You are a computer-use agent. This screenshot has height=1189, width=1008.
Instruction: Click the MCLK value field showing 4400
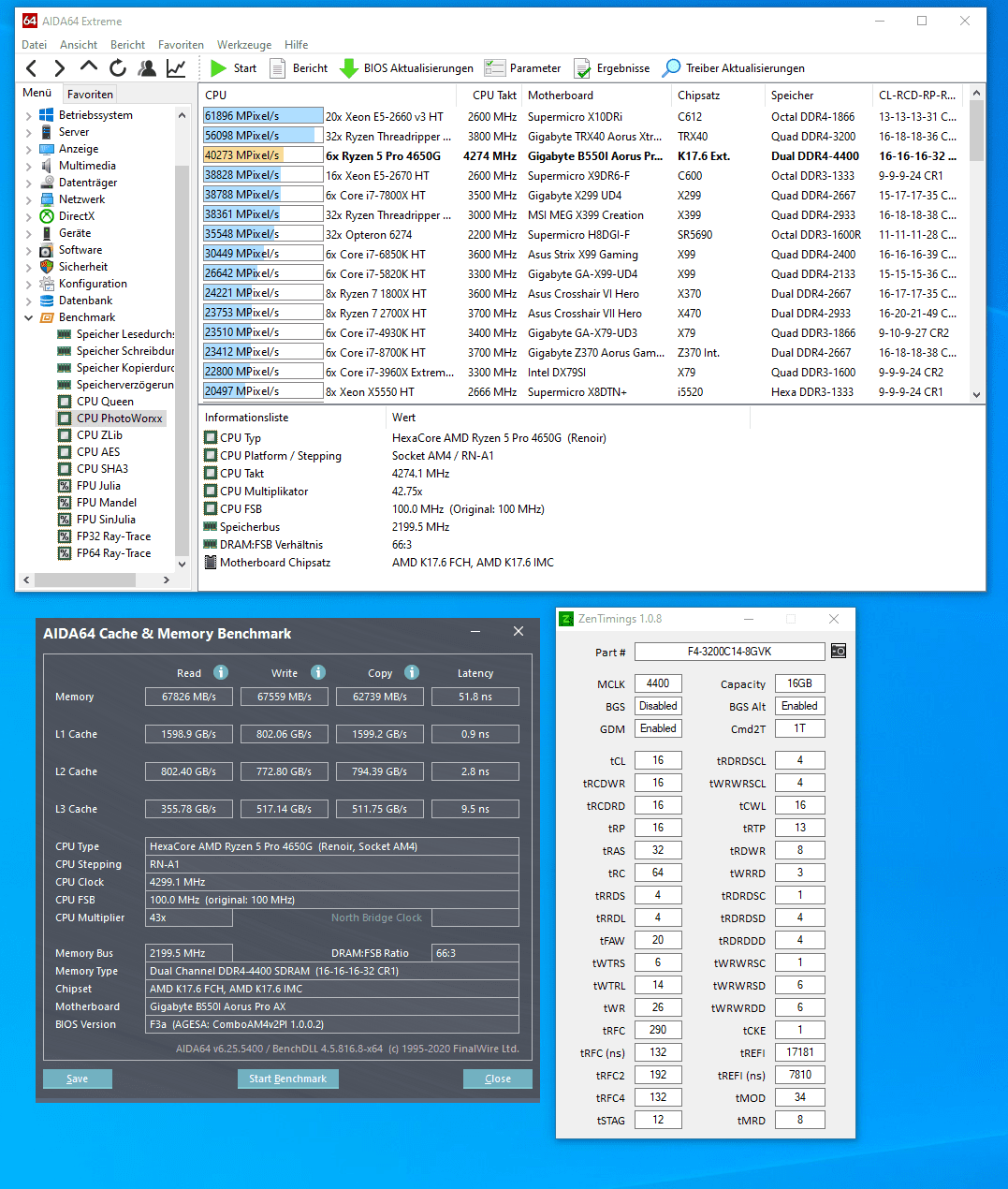[x=658, y=683]
